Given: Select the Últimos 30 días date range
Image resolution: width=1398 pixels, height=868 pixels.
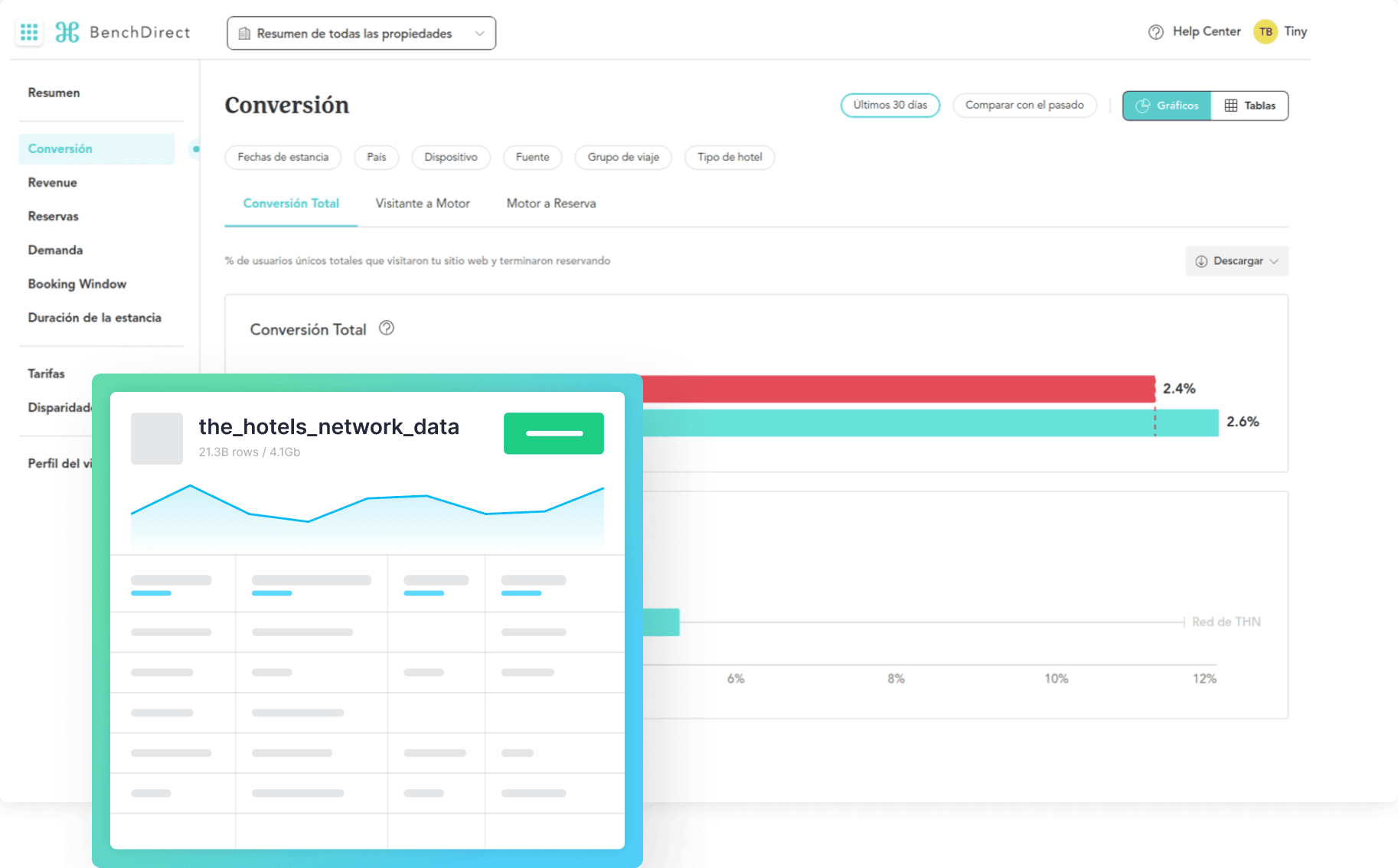Looking at the screenshot, I should click(x=890, y=105).
